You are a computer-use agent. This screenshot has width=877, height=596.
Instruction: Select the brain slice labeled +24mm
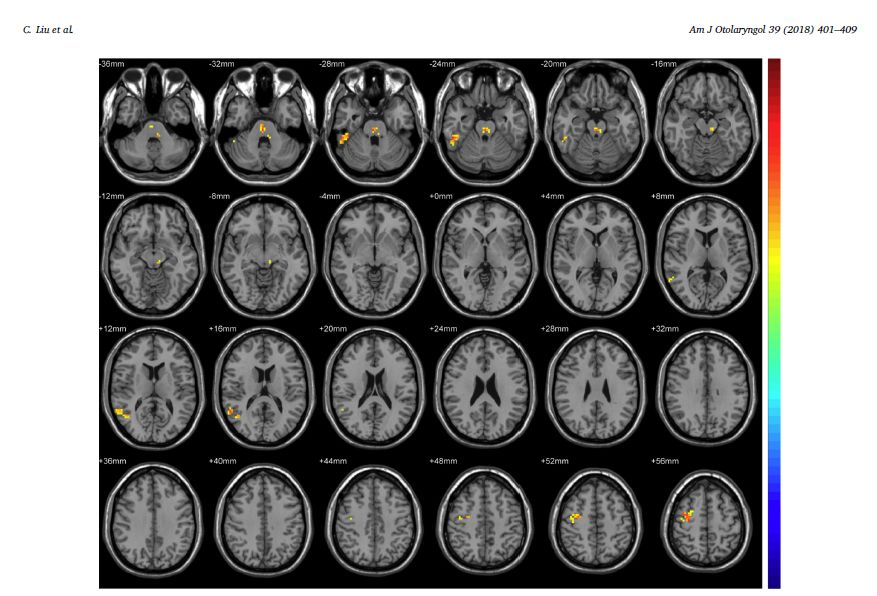tap(485, 388)
